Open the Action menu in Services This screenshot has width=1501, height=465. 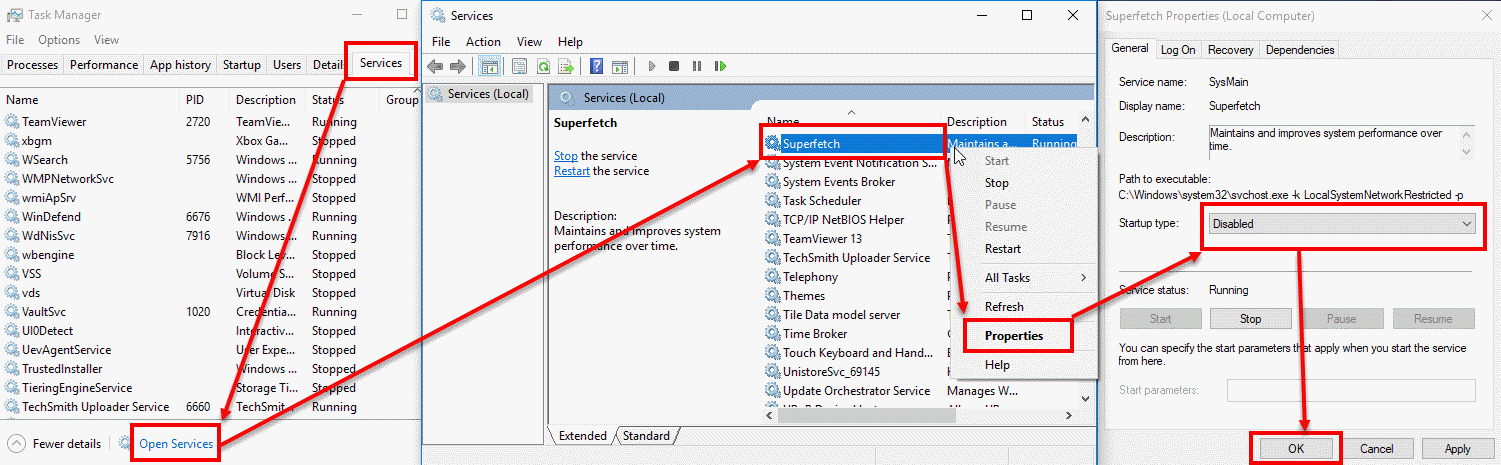pos(483,42)
